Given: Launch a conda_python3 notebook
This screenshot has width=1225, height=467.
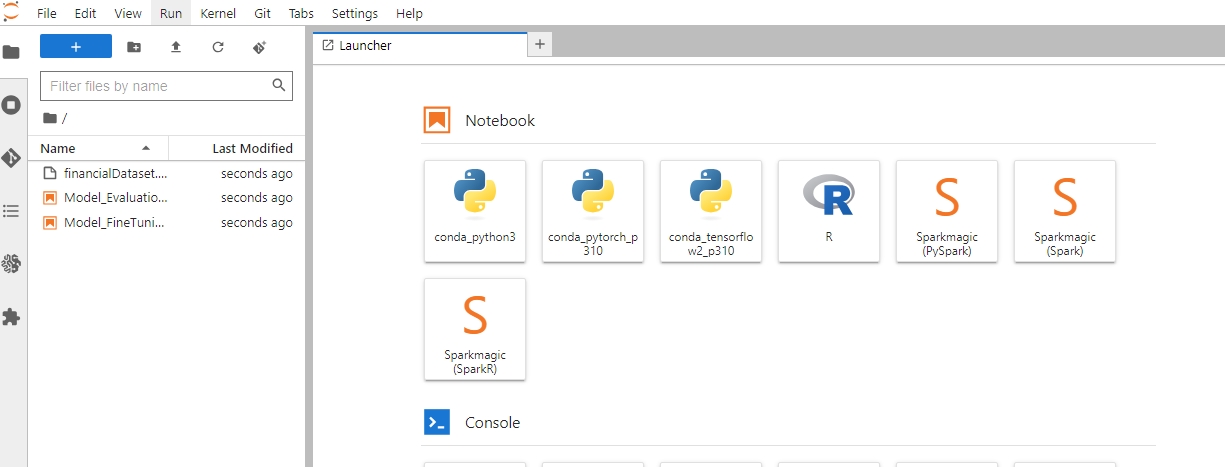Looking at the screenshot, I should point(475,211).
